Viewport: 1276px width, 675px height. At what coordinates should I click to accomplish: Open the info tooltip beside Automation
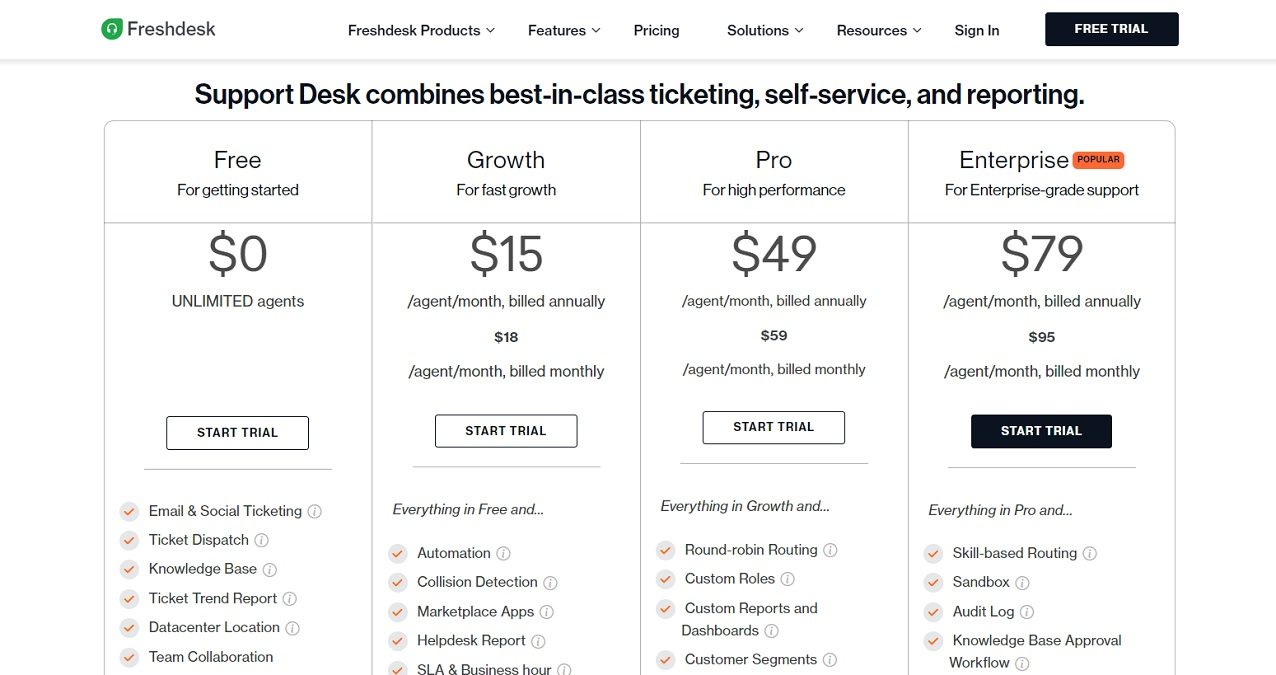pyautogui.click(x=503, y=553)
